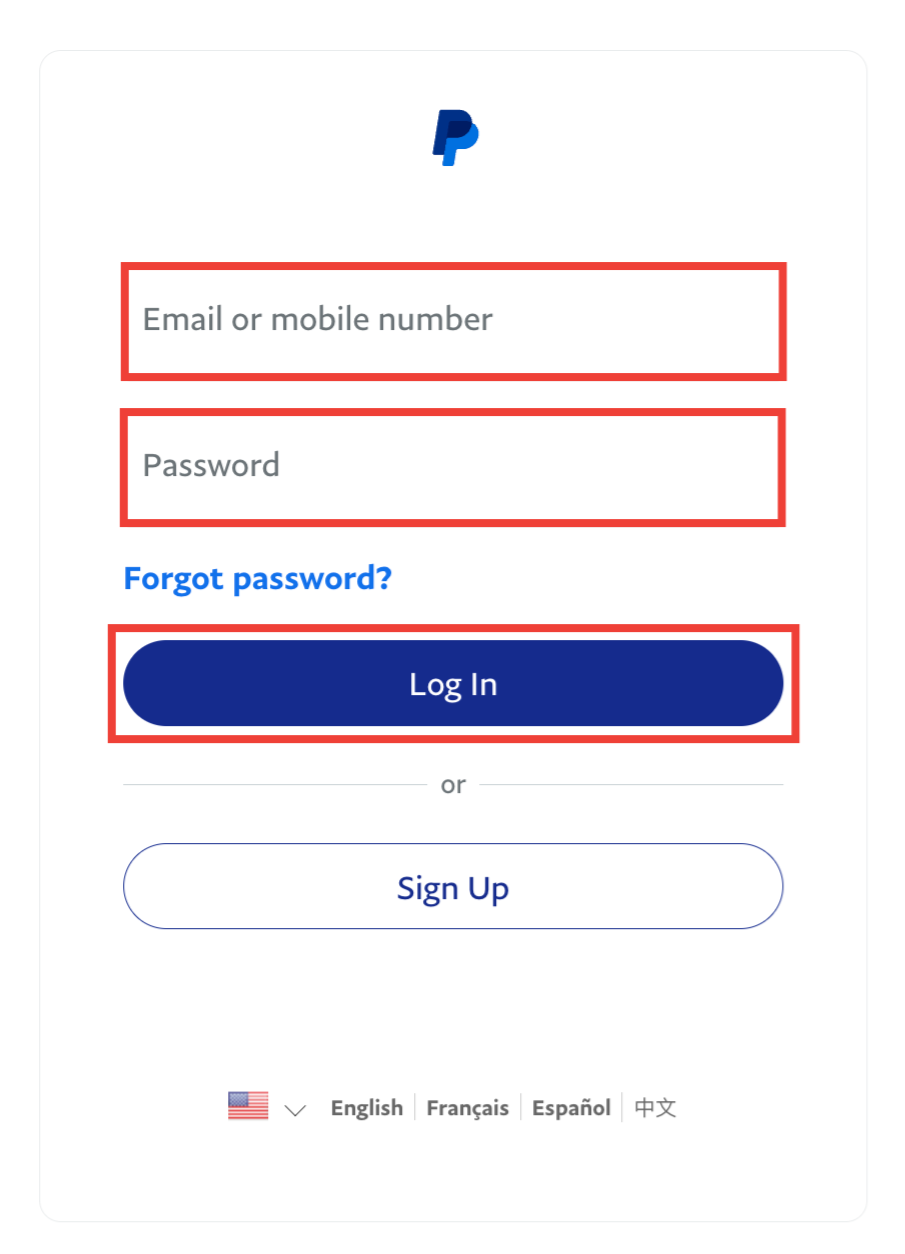Click the Sign Up button
This screenshot has height=1254, width=905.
click(453, 887)
